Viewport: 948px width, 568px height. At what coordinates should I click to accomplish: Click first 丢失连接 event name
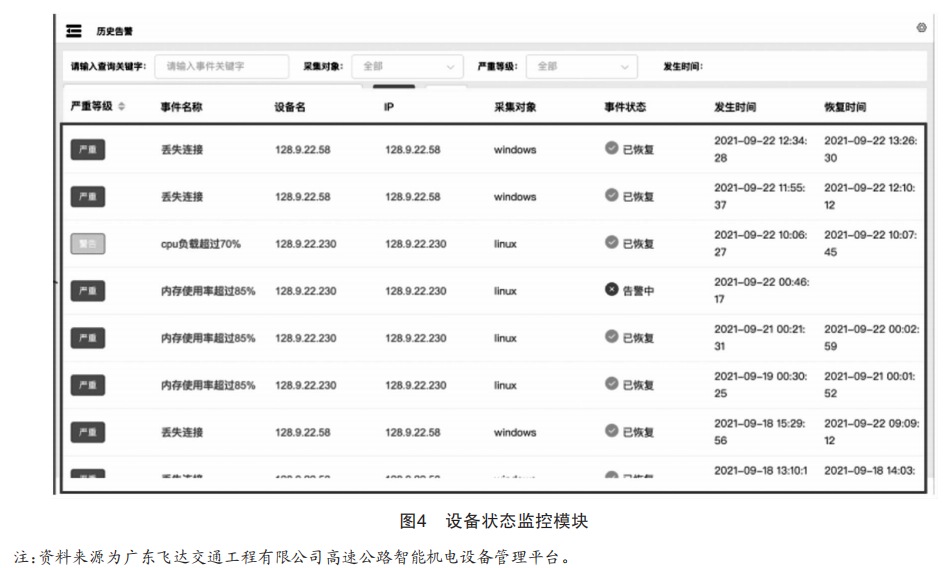pyautogui.click(x=182, y=150)
